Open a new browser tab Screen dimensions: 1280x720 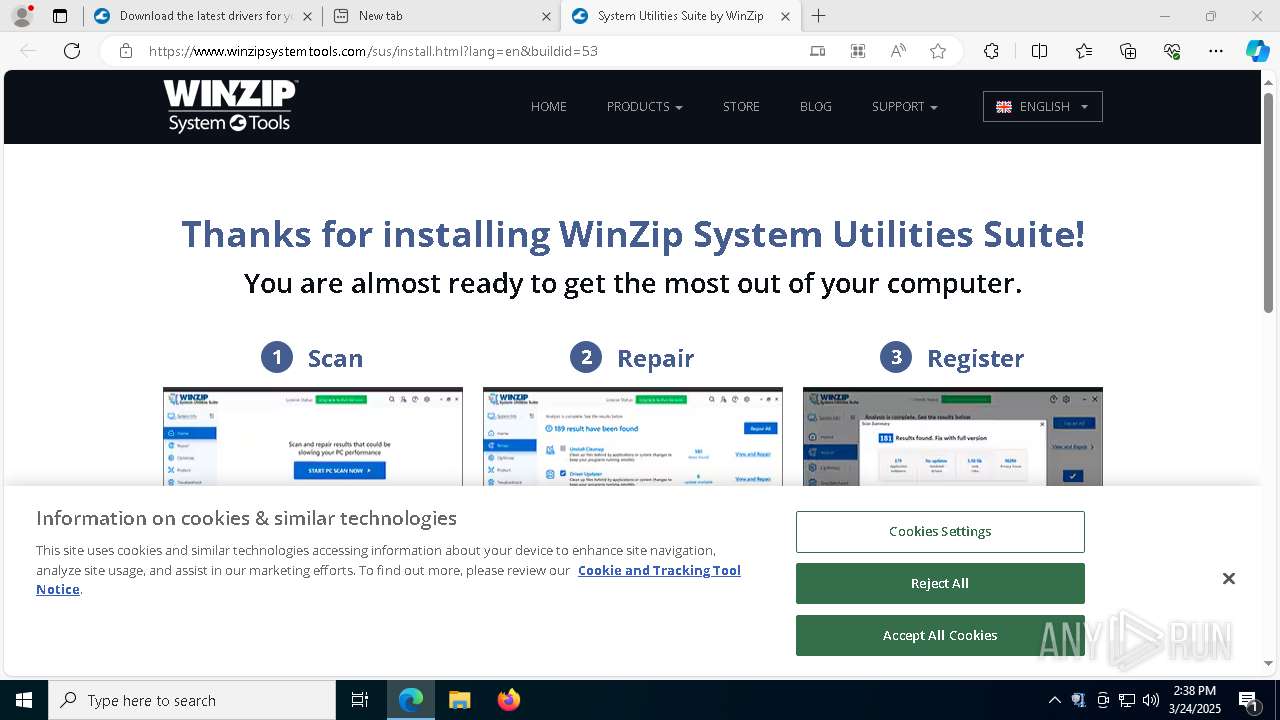click(819, 16)
